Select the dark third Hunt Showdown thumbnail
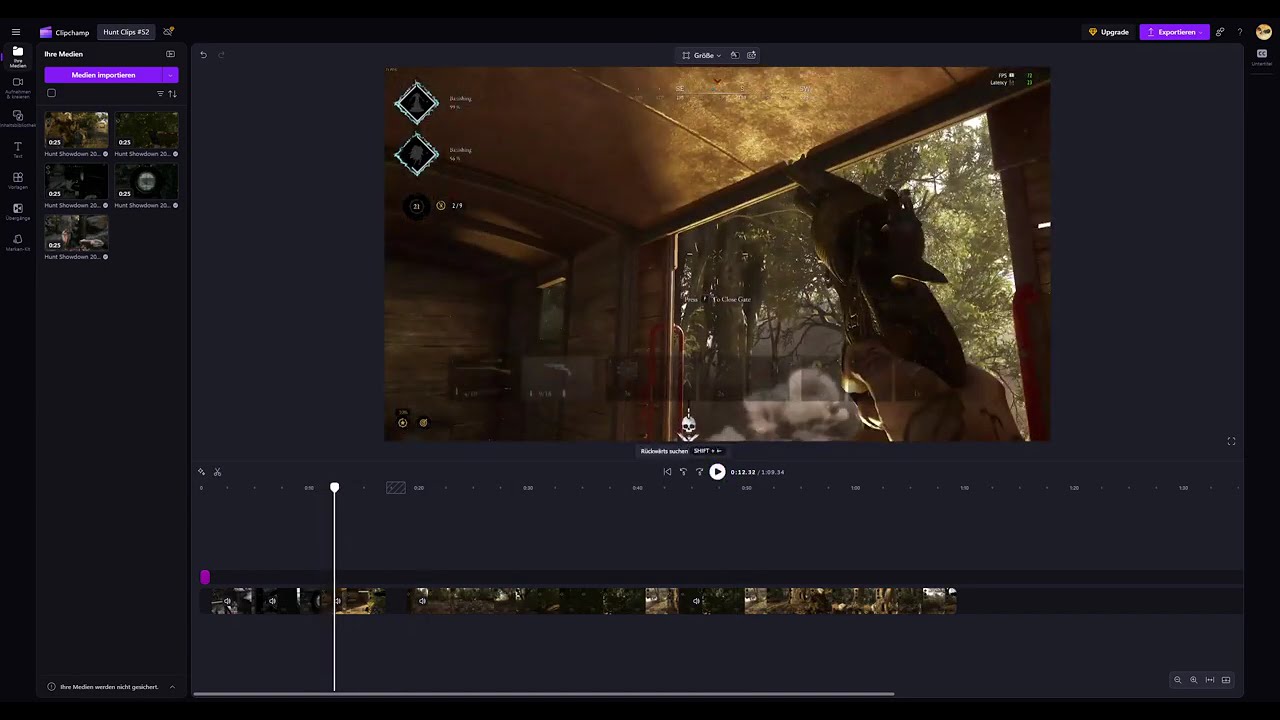The image size is (1280, 720). point(76,181)
